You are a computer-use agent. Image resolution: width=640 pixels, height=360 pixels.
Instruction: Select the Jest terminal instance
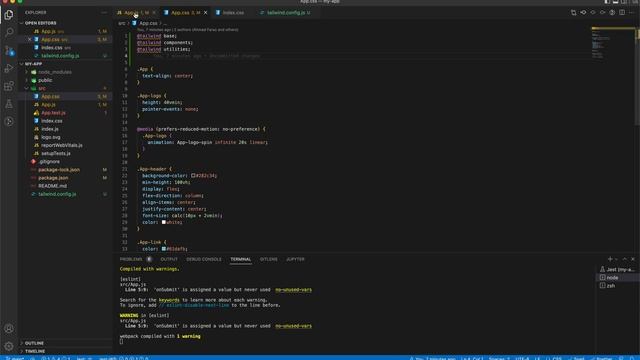tap(617, 269)
